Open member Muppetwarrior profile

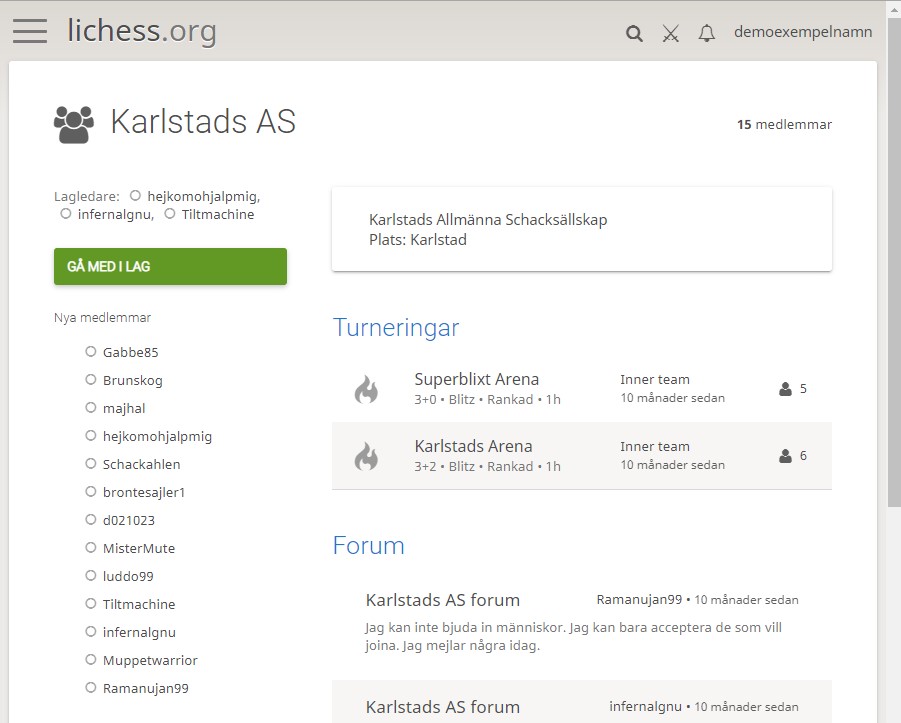point(150,660)
